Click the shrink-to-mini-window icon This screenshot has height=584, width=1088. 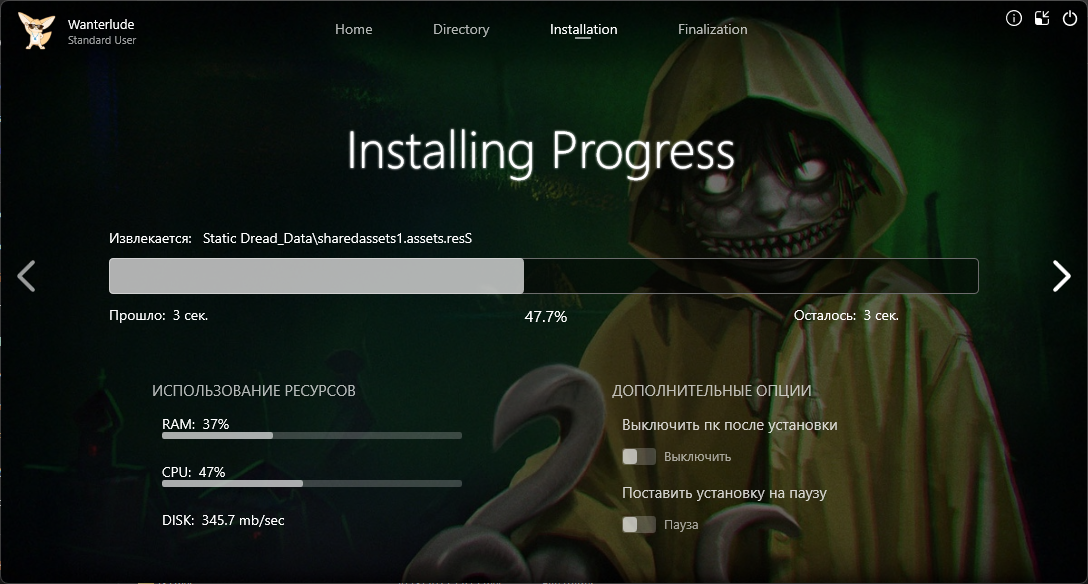(1042, 18)
